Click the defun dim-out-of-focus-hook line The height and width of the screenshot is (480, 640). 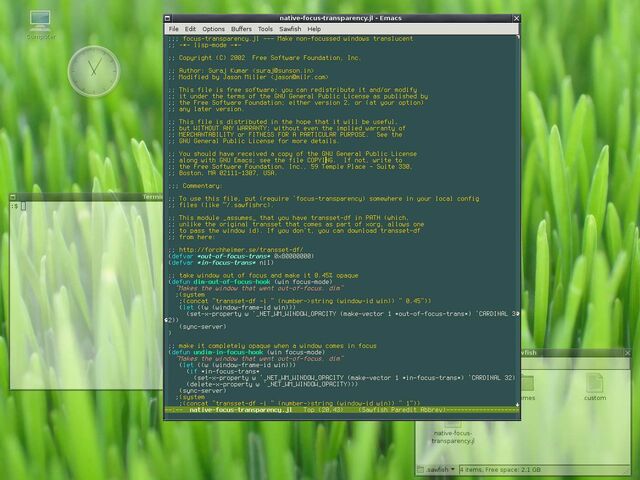(x=250, y=282)
